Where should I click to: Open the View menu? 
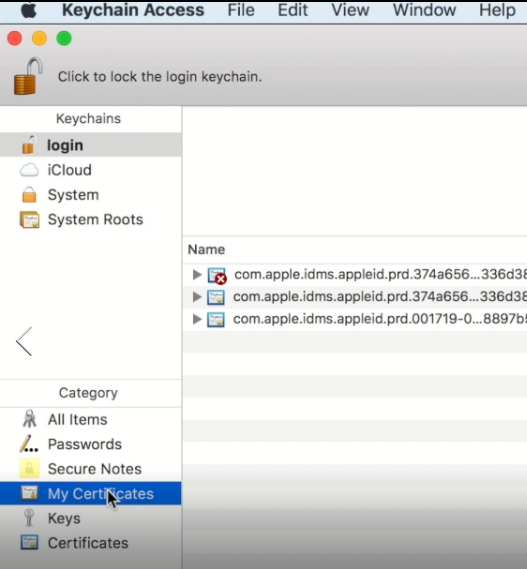[350, 10]
